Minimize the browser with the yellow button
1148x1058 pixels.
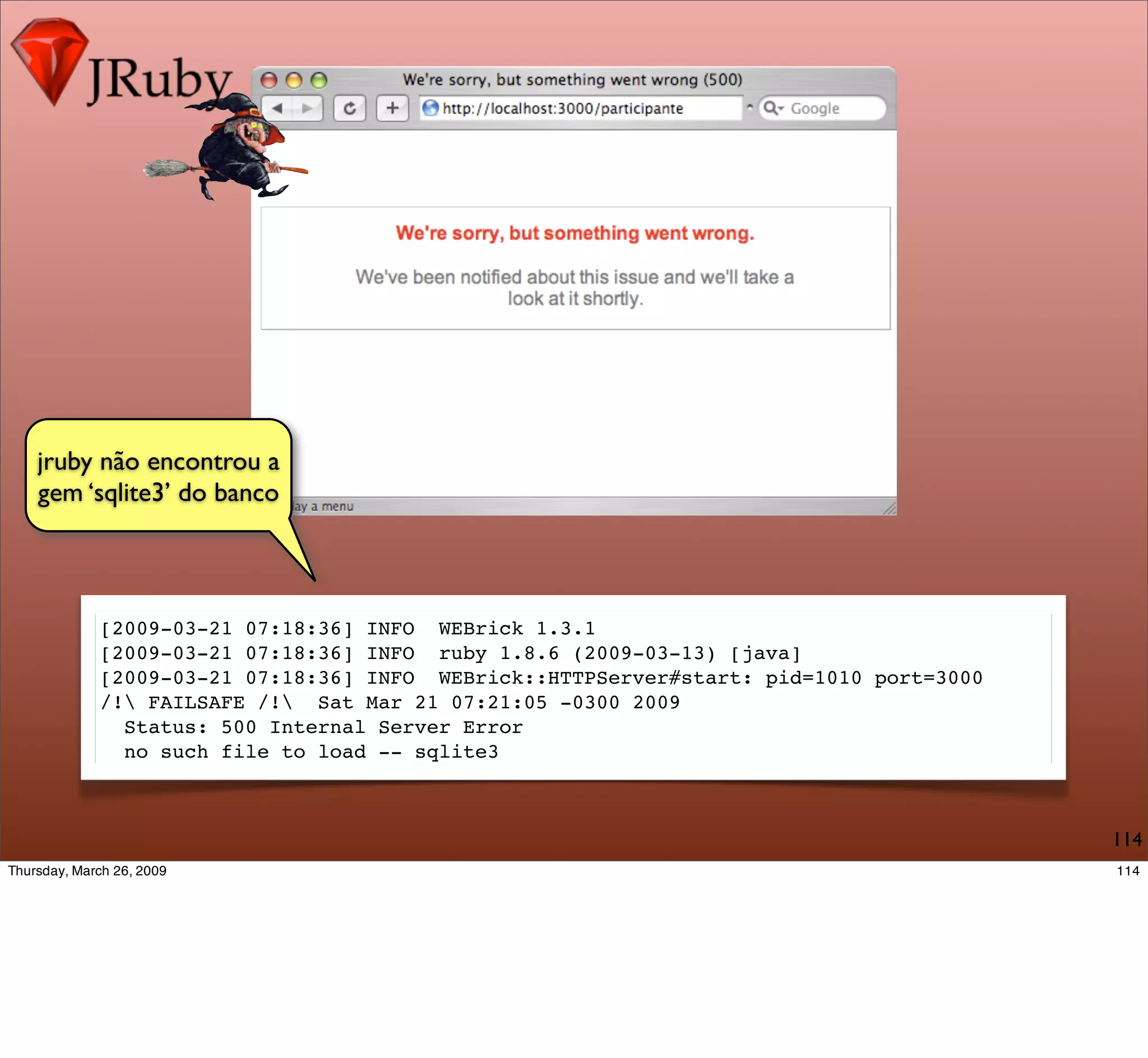[x=294, y=80]
